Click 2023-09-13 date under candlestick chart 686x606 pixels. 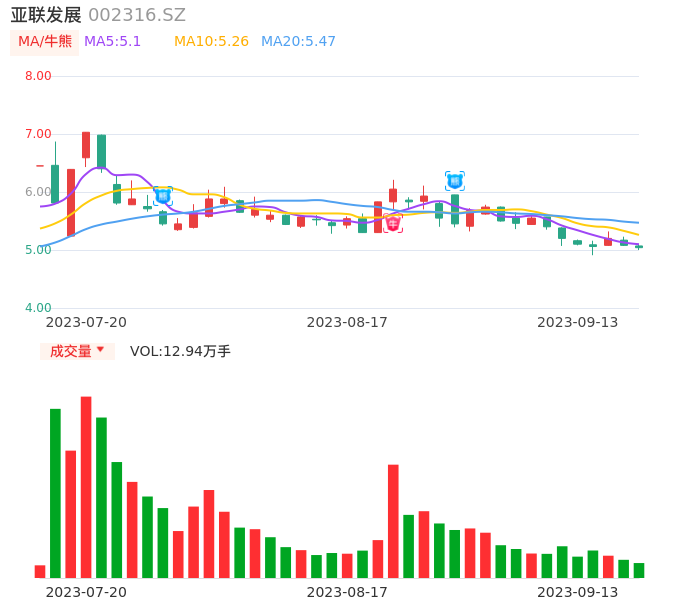point(578,322)
